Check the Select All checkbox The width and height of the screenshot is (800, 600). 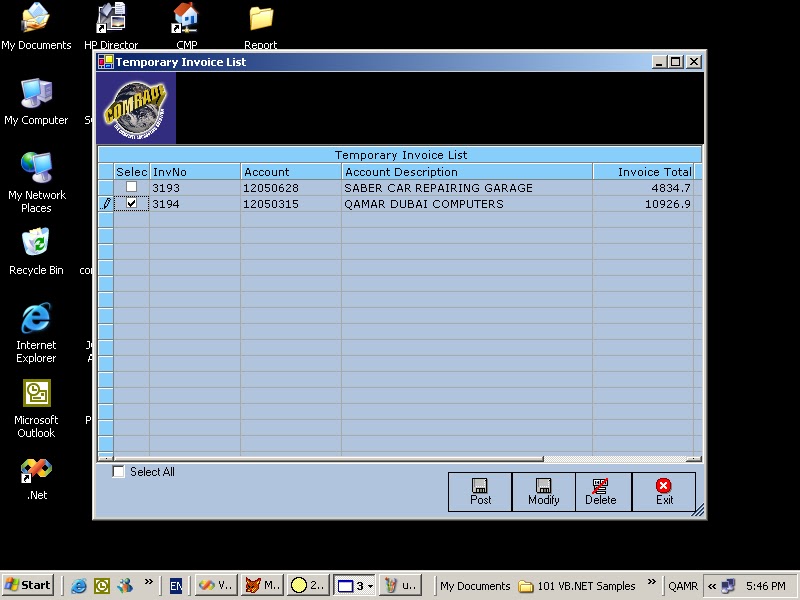(x=118, y=471)
